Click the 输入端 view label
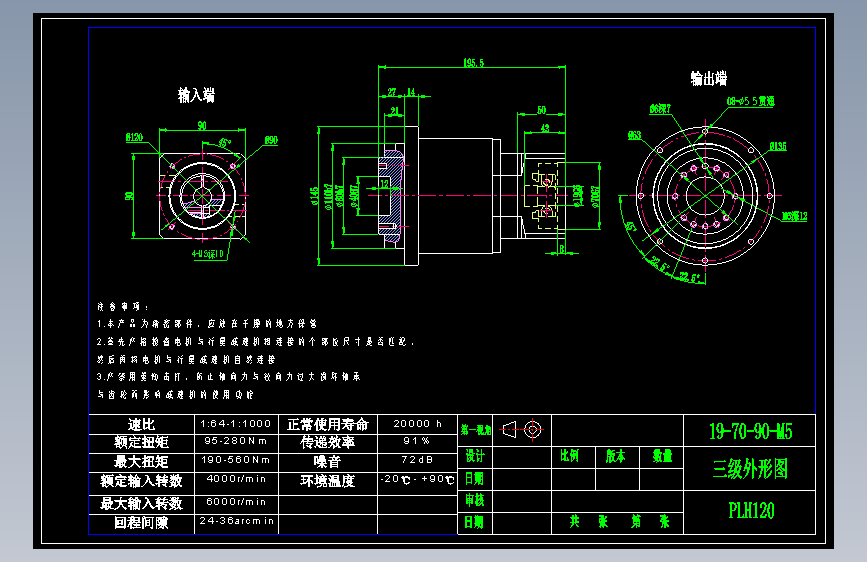 pos(196,95)
